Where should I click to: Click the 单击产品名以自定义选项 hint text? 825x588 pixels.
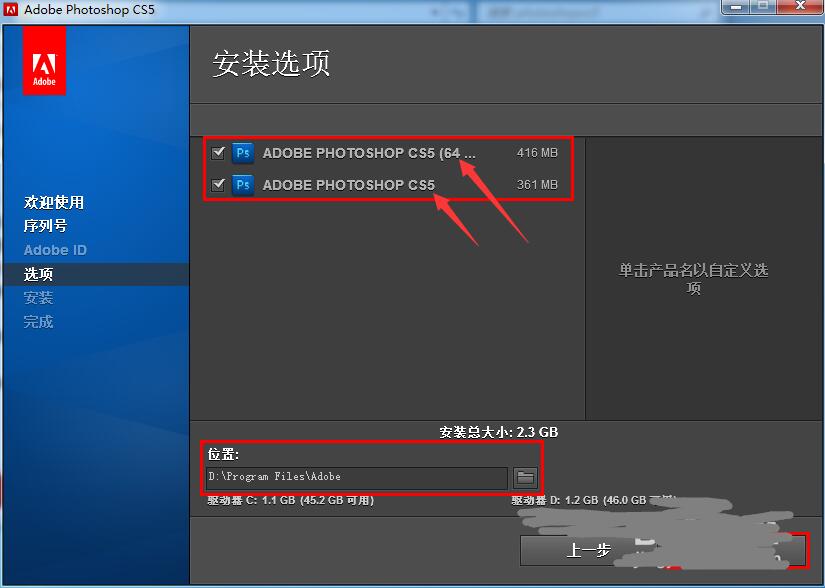click(693, 279)
